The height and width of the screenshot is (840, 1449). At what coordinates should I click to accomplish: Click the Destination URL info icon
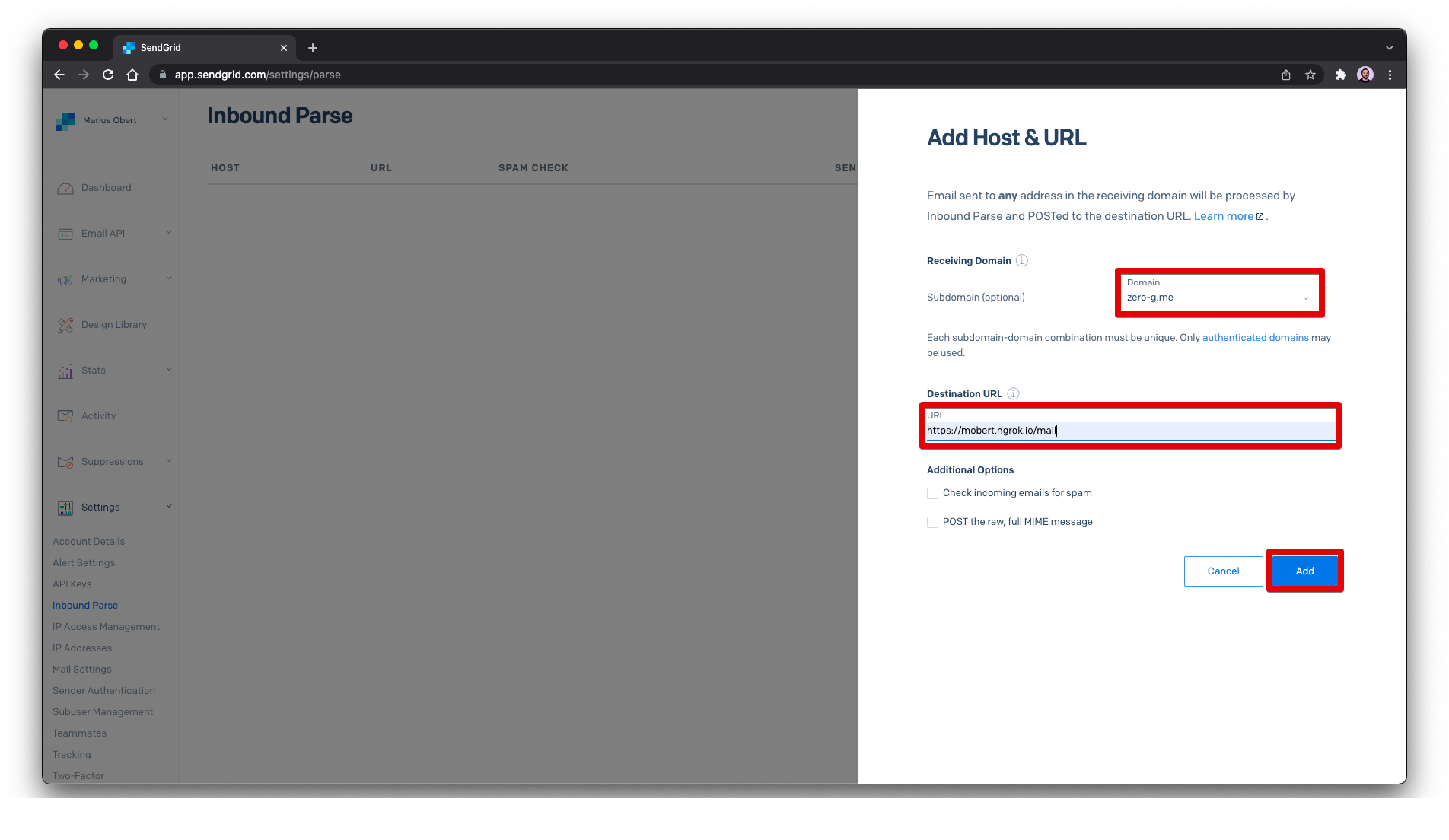1013,393
